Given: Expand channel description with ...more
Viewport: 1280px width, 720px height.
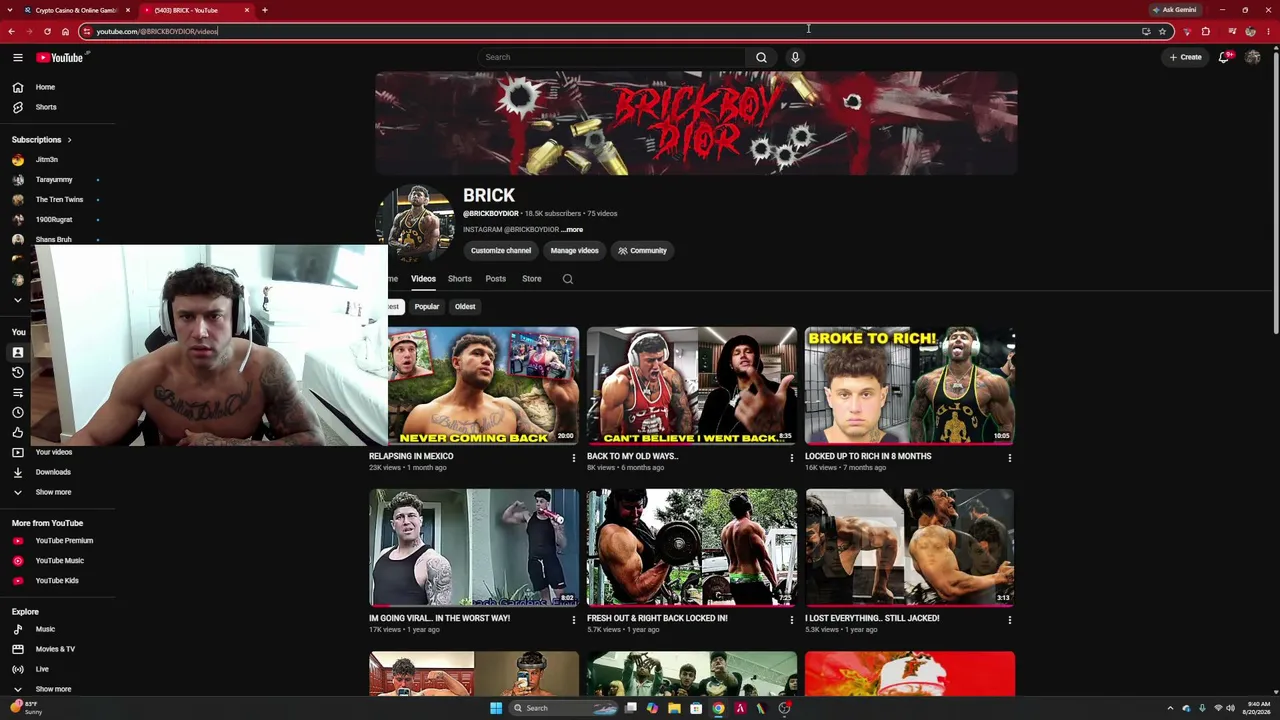Looking at the screenshot, I should pyautogui.click(x=572, y=230).
